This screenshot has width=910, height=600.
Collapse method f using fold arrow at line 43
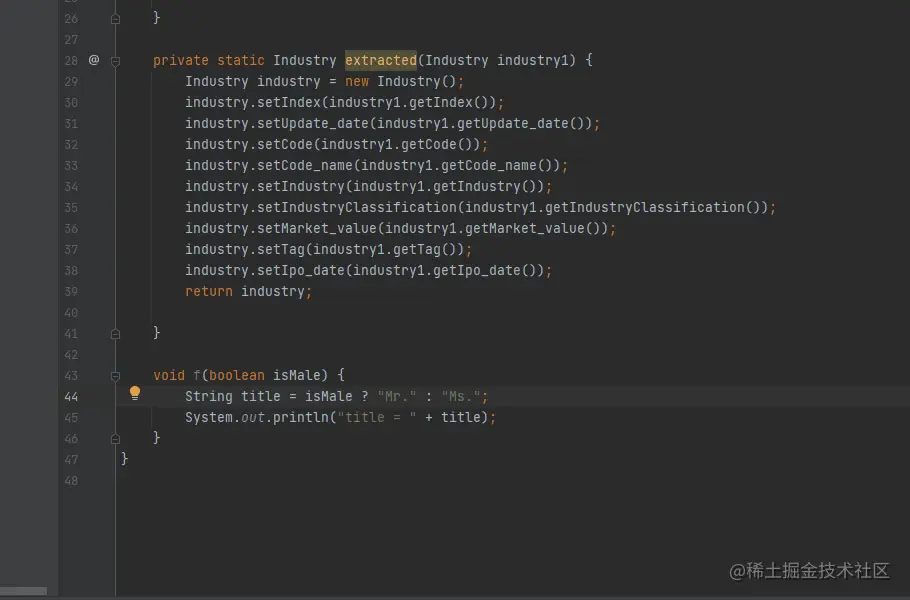point(114,375)
